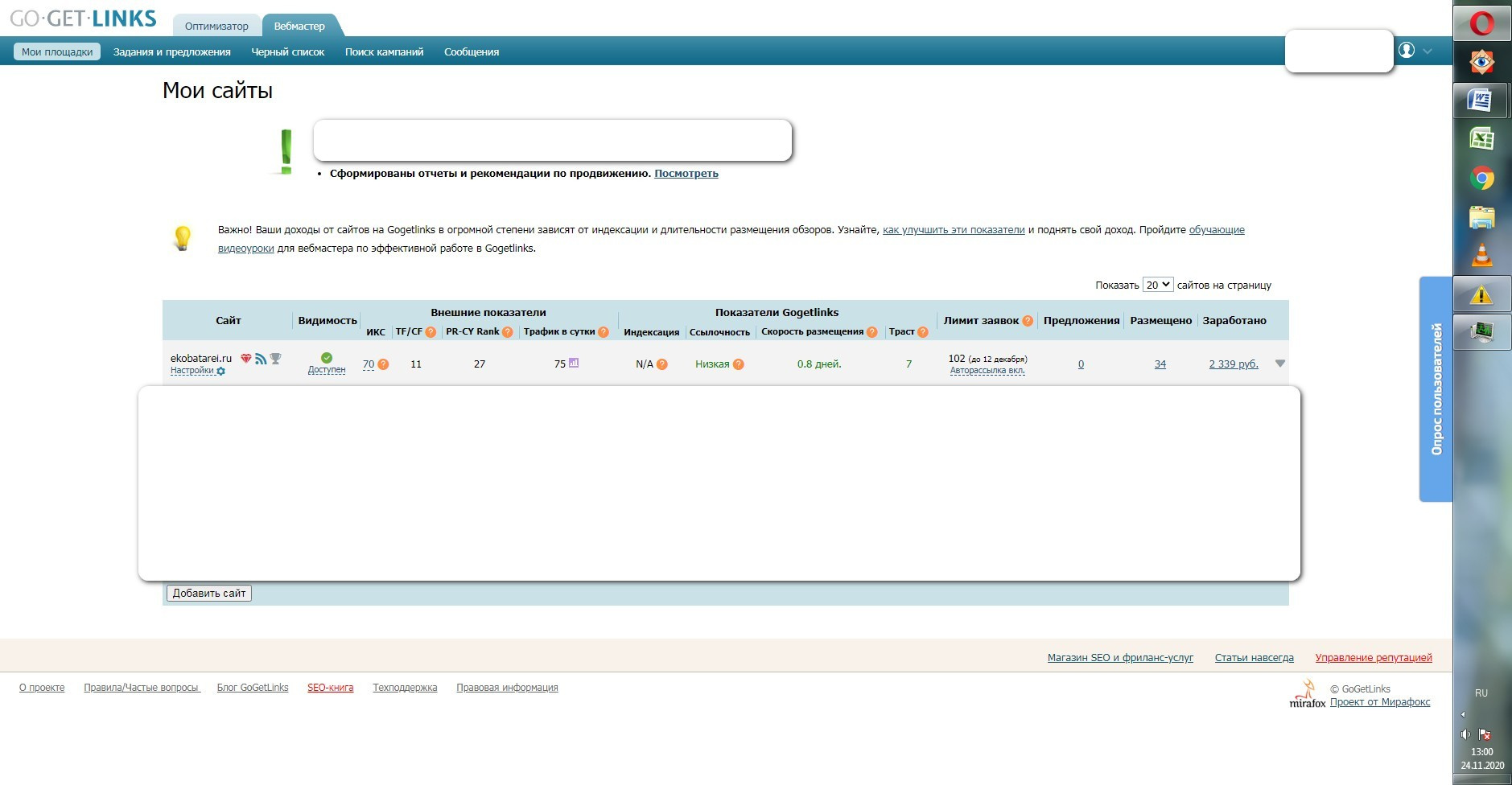This screenshot has width=1512, height=785.
Task: Open the TF/CF column help icon
Action: coord(431,332)
